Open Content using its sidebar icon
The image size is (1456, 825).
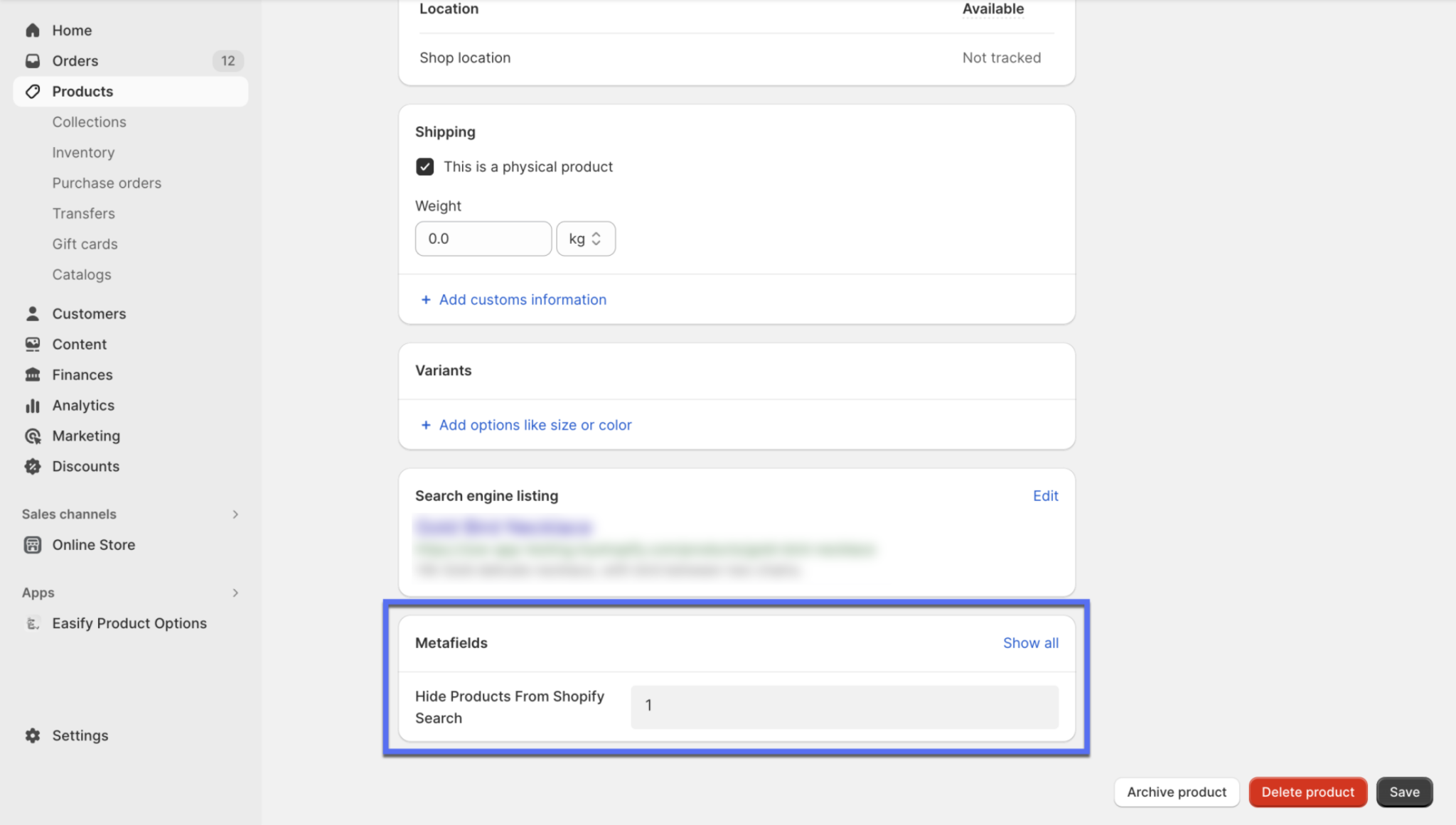[x=33, y=343]
